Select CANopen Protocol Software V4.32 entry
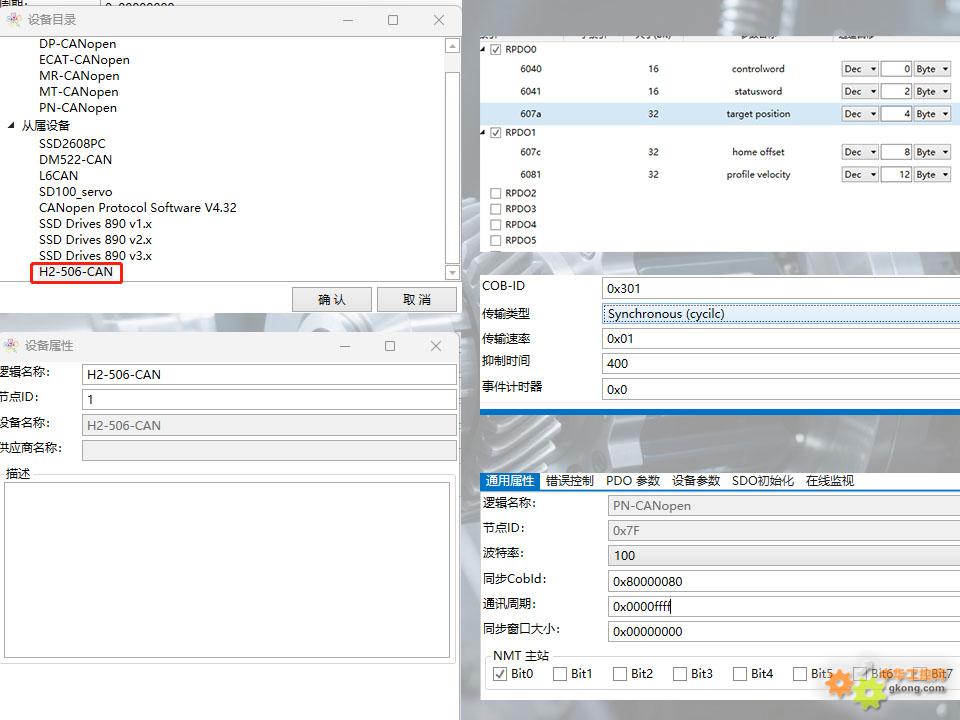This screenshot has height=720, width=960. (x=138, y=208)
